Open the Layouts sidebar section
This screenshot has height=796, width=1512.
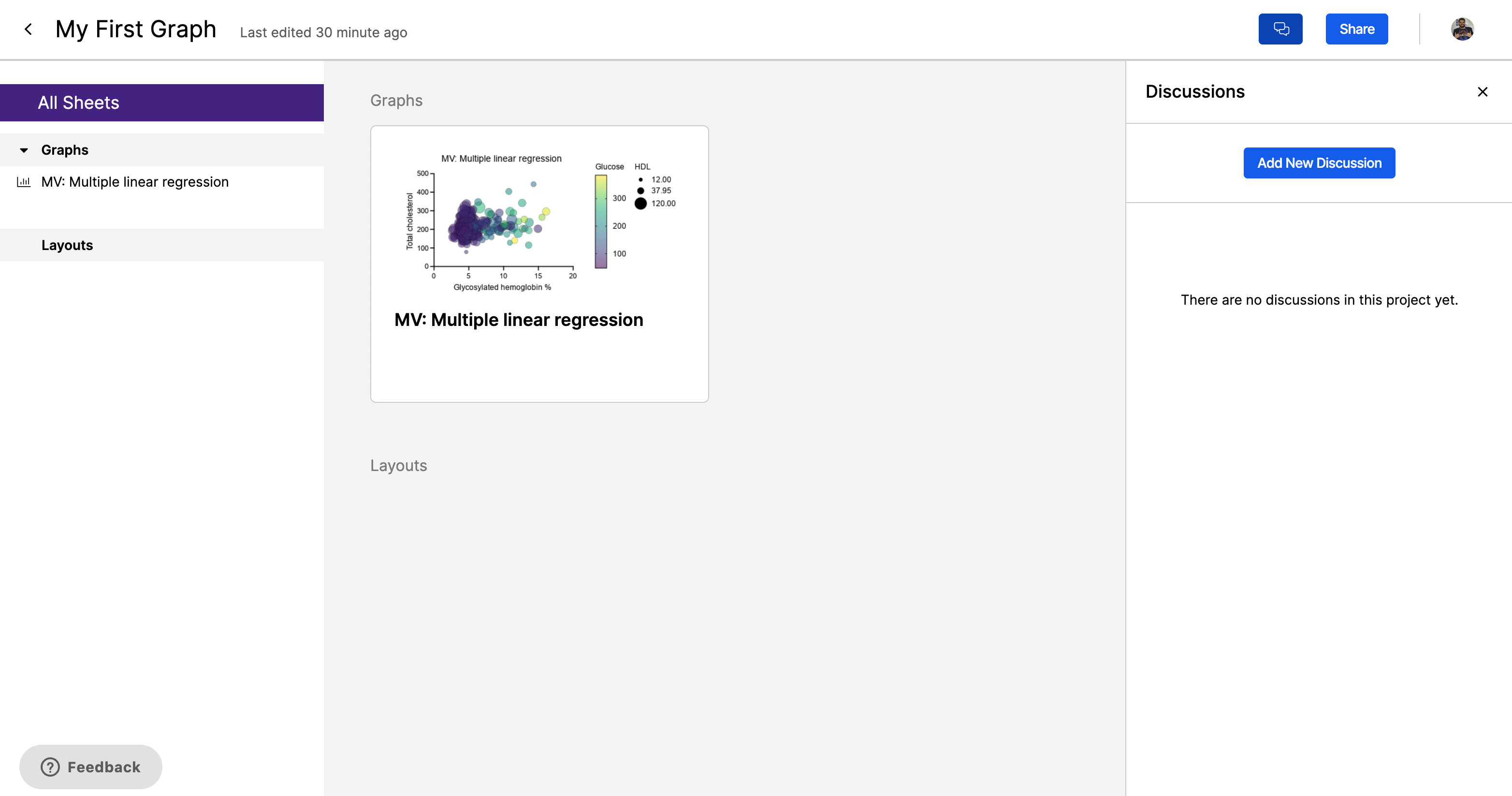pos(67,245)
